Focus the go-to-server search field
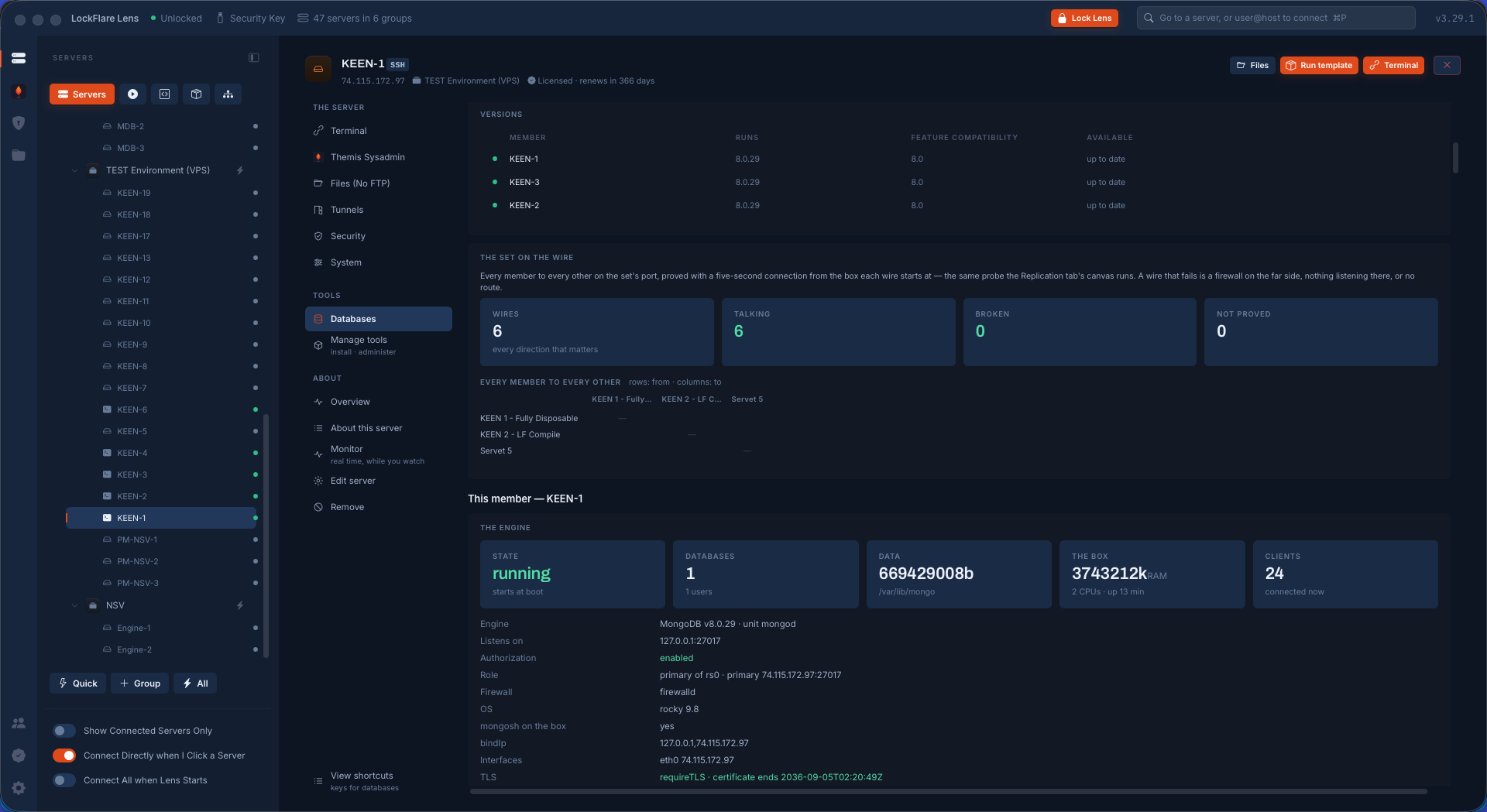Image resolution: width=1487 pixels, height=812 pixels. coord(1276,18)
